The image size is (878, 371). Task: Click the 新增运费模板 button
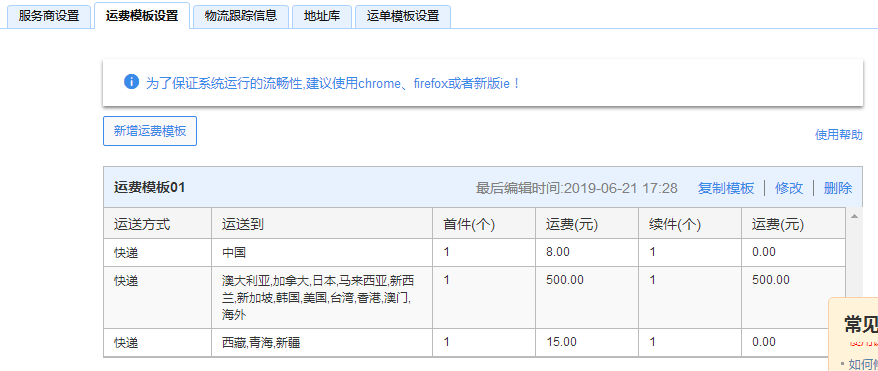click(x=150, y=131)
